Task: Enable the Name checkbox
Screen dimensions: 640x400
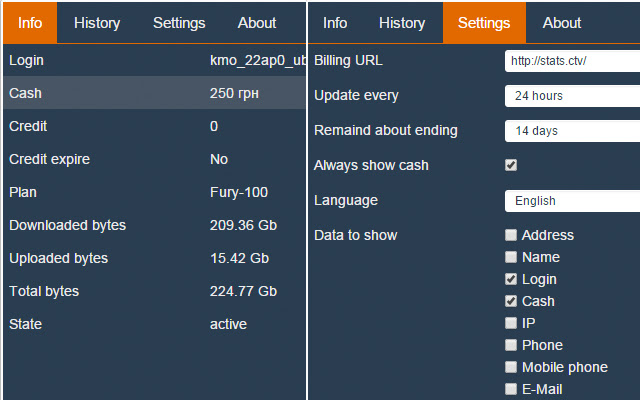Action: tap(511, 257)
